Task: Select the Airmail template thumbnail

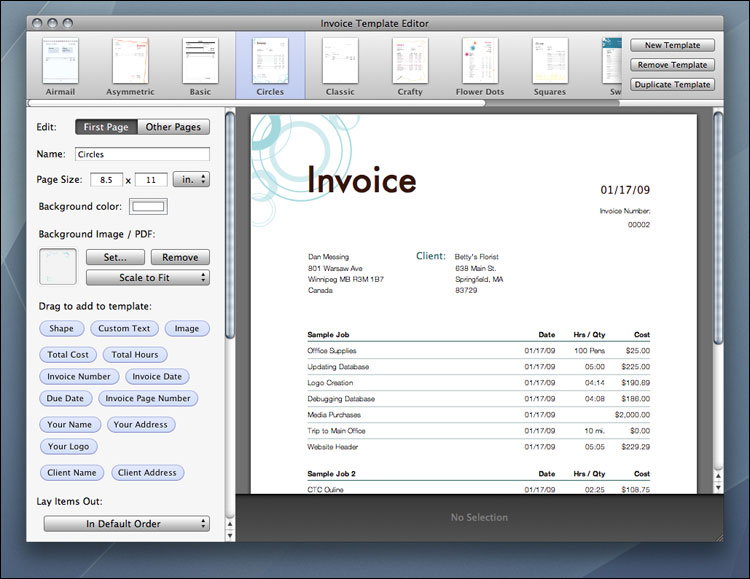Action: point(60,62)
